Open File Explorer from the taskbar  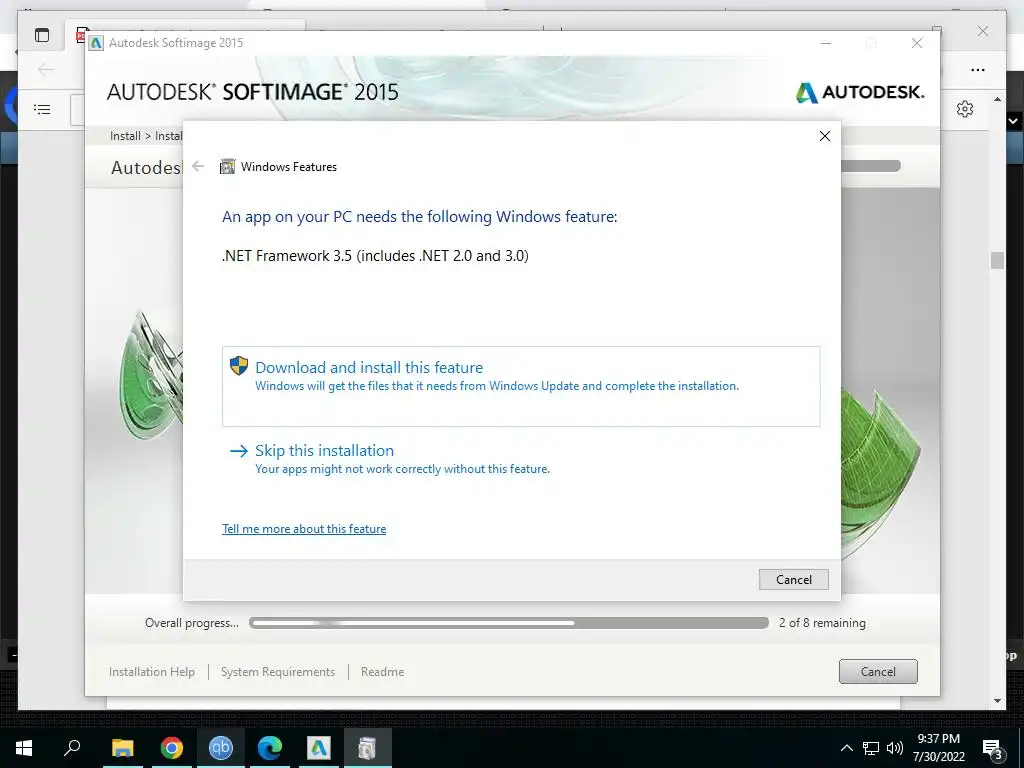pos(122,748)
